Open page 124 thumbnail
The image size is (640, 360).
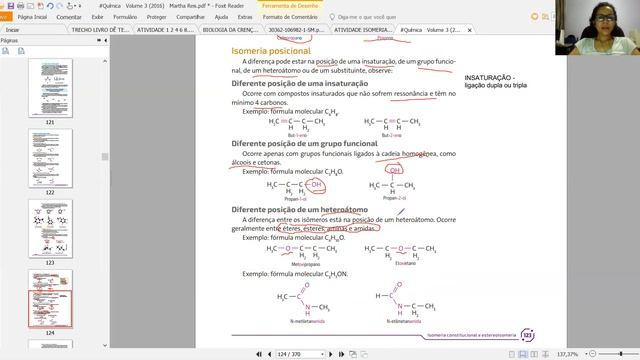50,298
